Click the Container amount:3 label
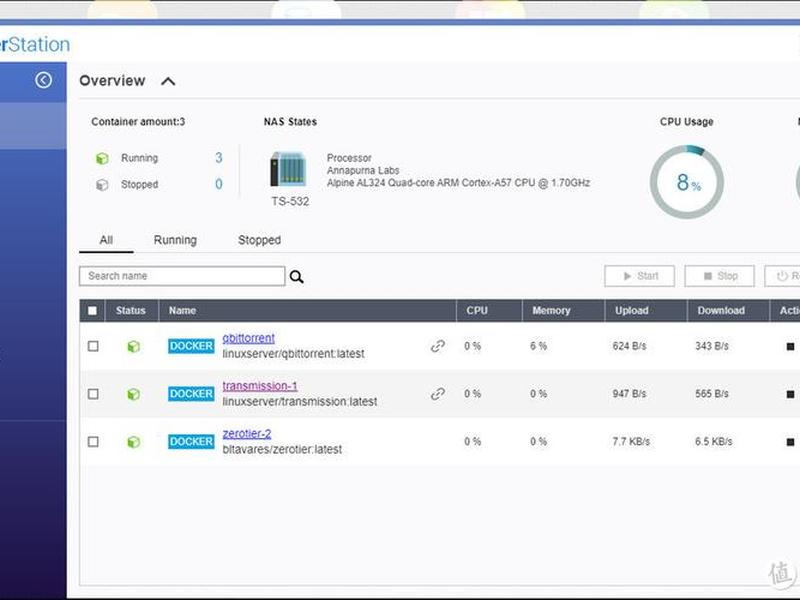Viewport: 800px width, 600px height. click(x=138, y=122)
